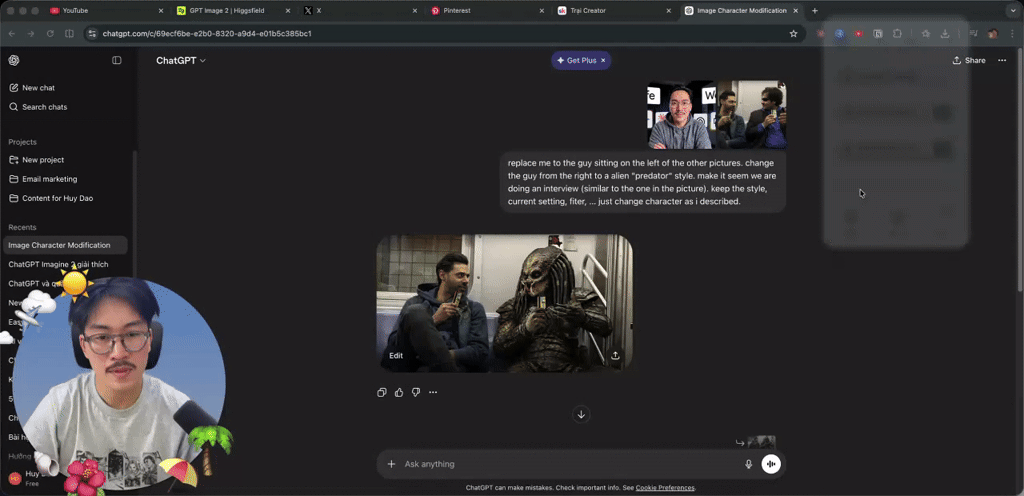Open more actions under the generated image
The image size is (1024, 496).
click(x=433, y=392)
